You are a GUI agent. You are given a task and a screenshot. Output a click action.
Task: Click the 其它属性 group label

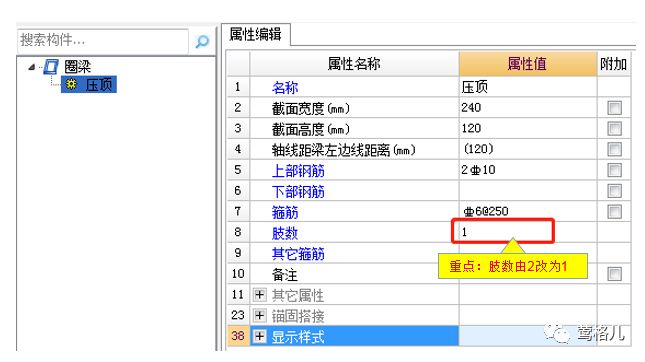[298, 295]
